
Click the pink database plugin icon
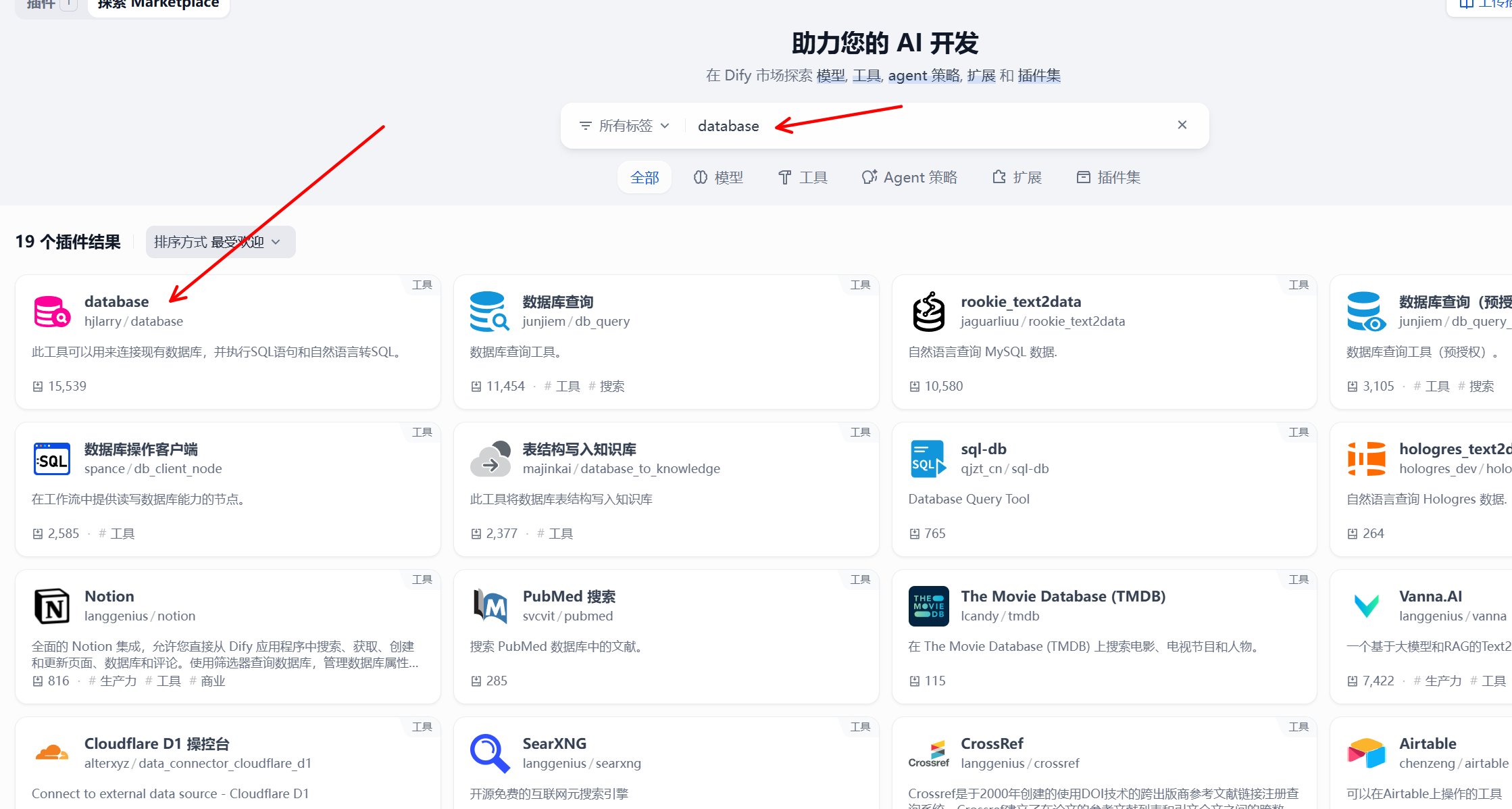click(52, 312)
